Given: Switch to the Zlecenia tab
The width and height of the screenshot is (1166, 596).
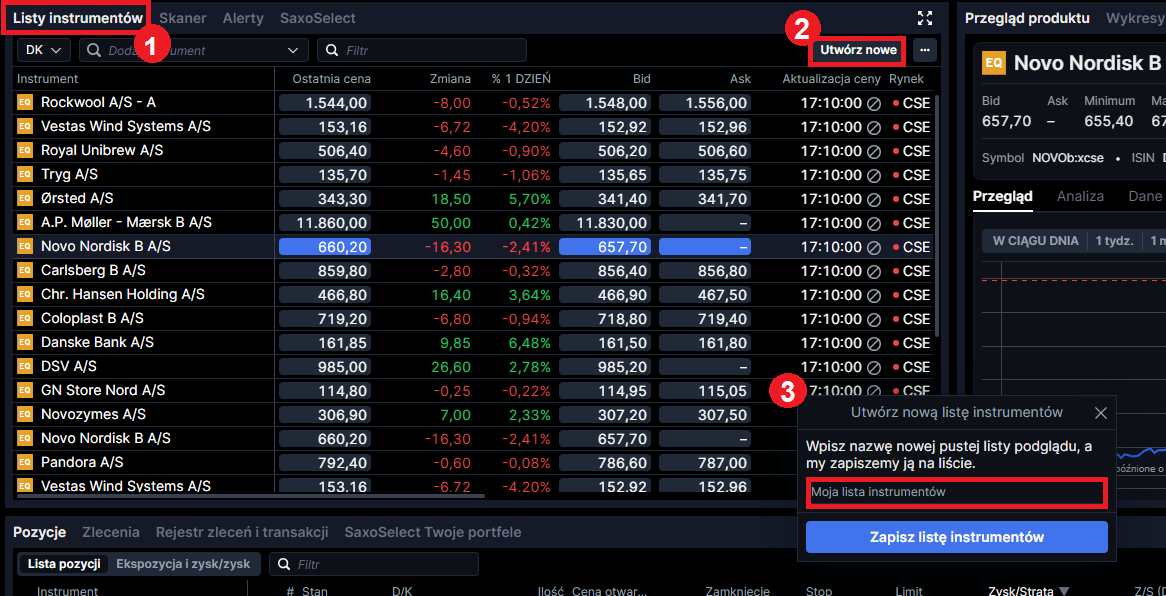Looking at the screenshot, I should 111,532.
